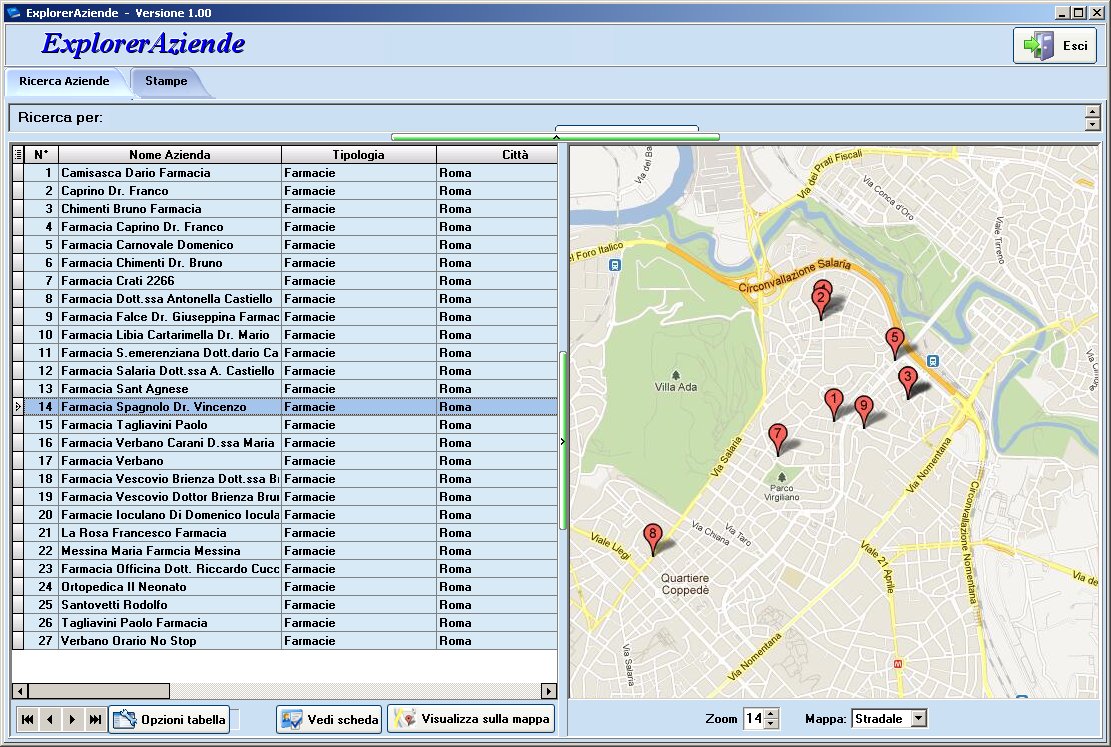The width and height of the screenshot is (1111, 747).
Task: Click the Ricerca per up arrow
Action: pyautogui.click(x=1092, y=112)
